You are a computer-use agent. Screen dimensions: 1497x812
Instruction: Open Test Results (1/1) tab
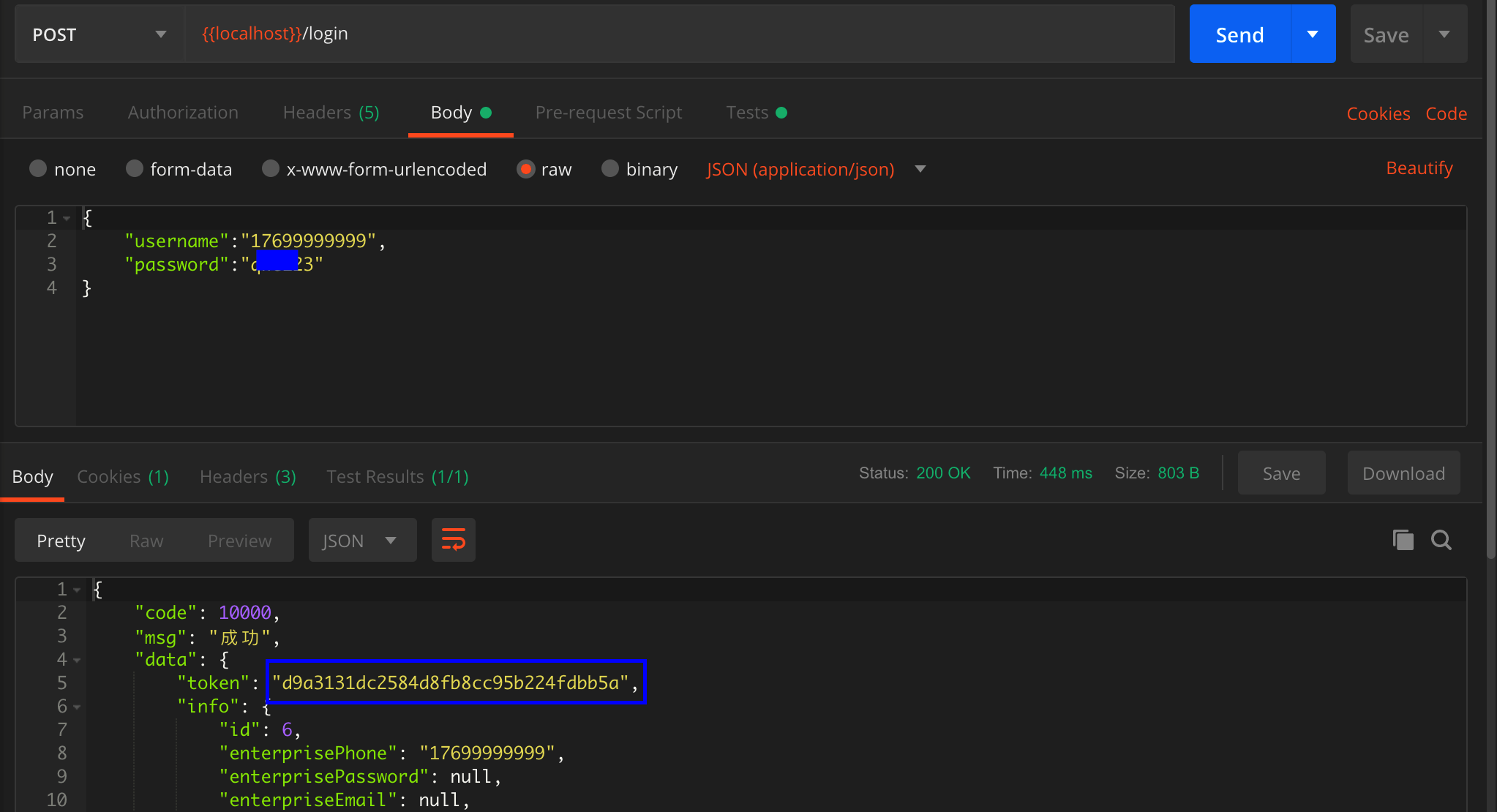[x=397, y=476]
